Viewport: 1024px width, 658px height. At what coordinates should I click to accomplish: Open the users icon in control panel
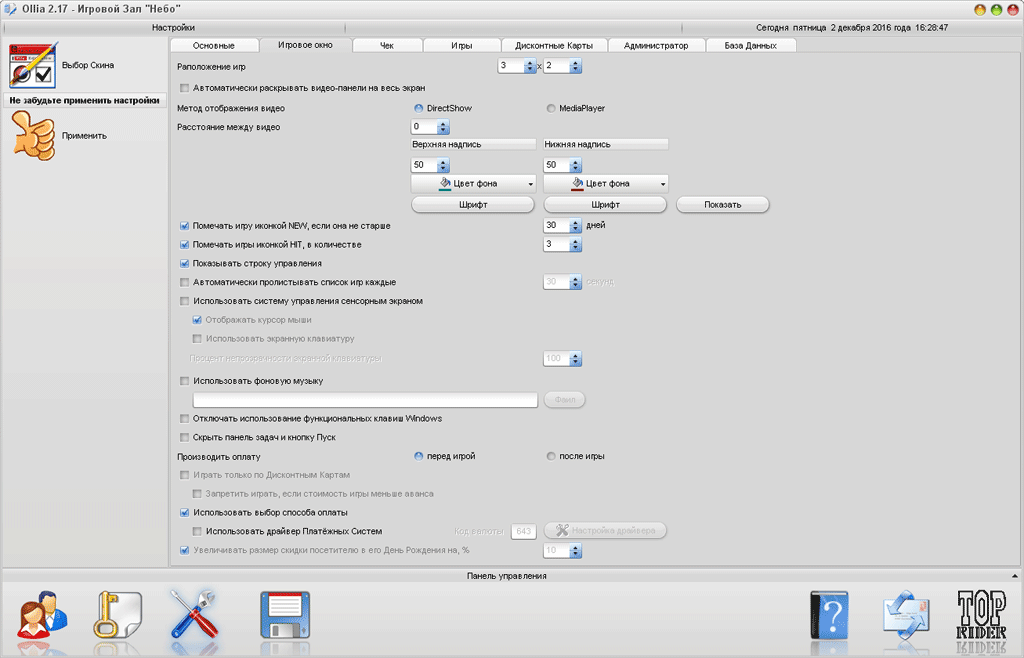click(42, 616)
